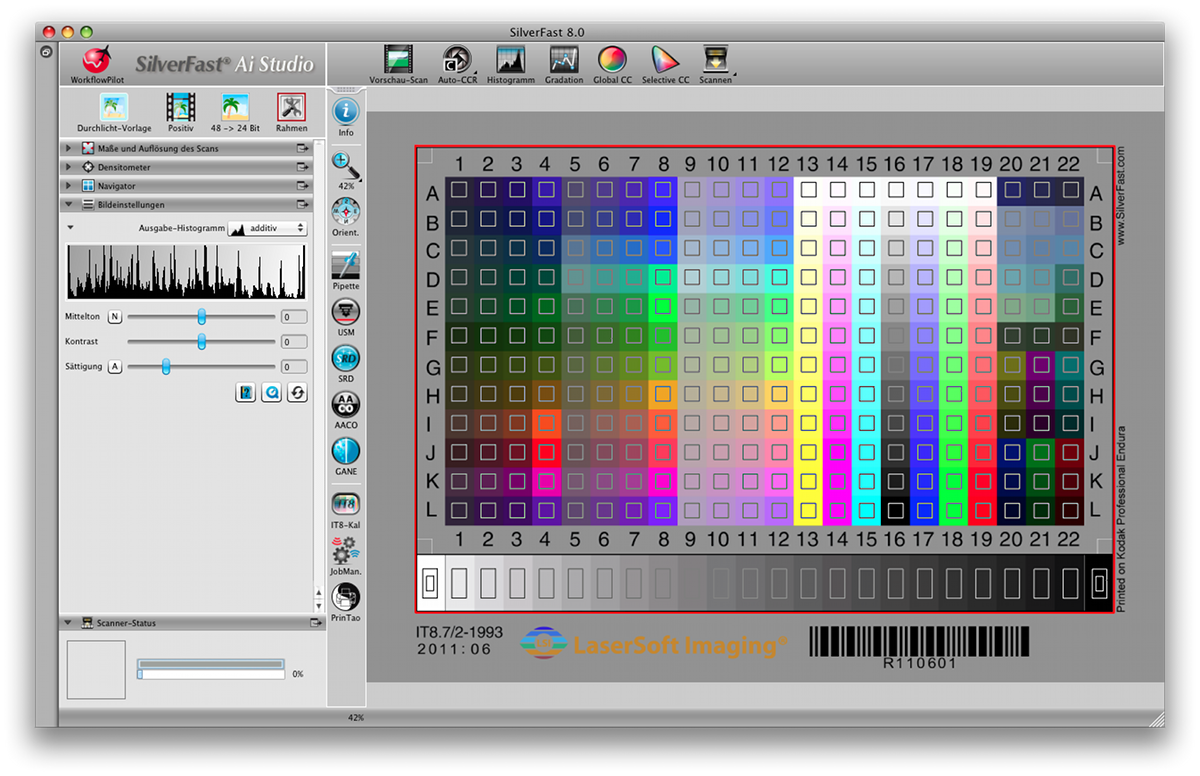Open the SRD dust removal tool
Viewport: 1200px width, 776px height.
pyautogui.click(x=346, y=359)
